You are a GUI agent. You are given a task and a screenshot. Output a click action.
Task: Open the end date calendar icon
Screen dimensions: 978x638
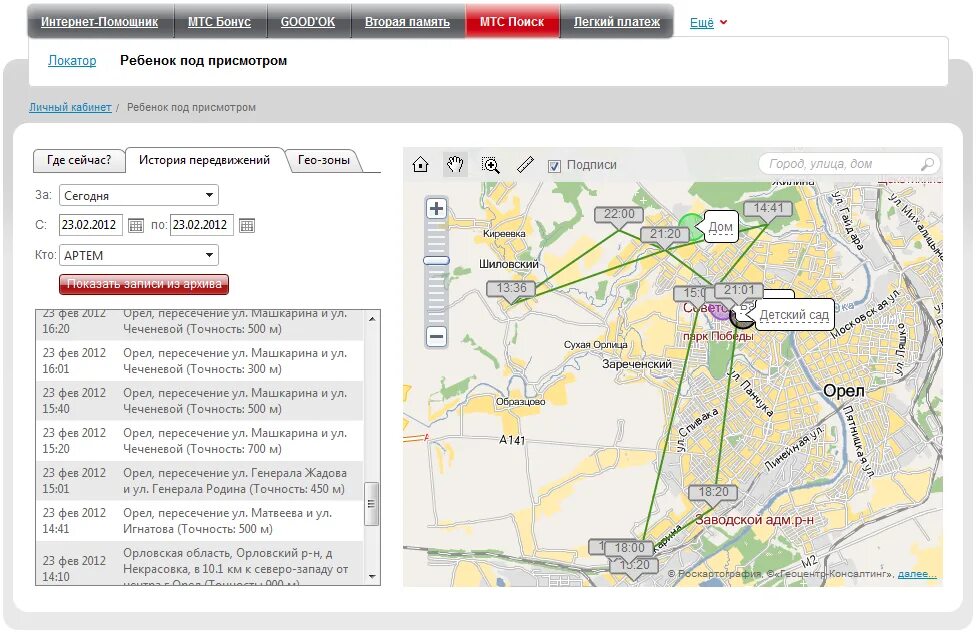(247, 225)
